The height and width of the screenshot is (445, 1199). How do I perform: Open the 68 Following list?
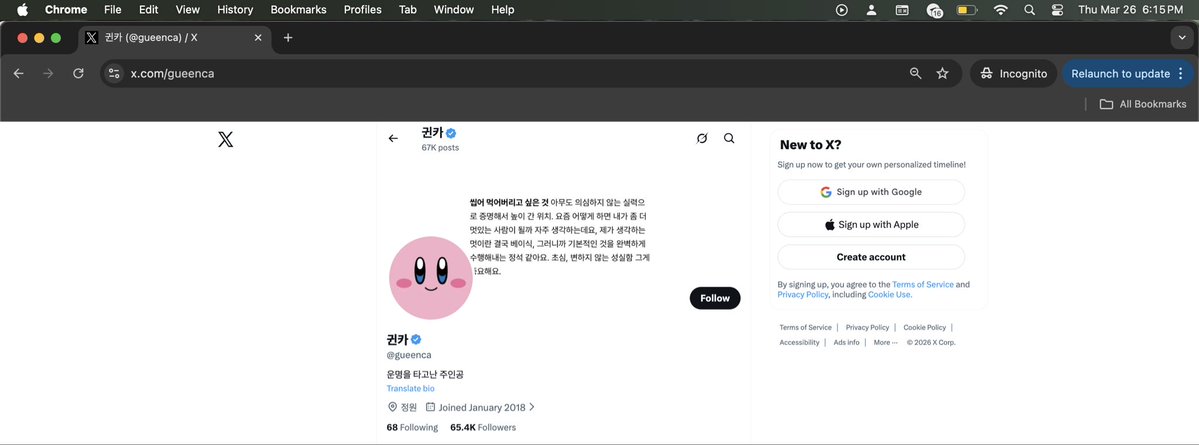coord(412,427)
